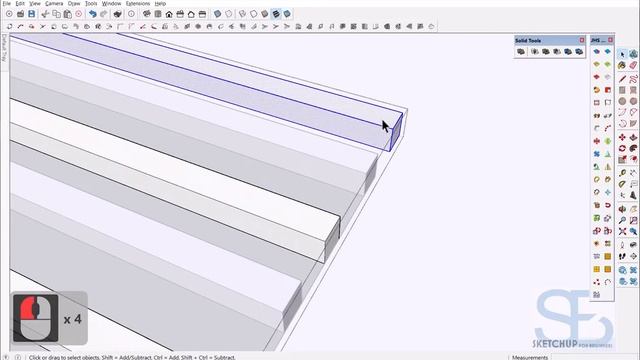
Task: Enable Shaded face style gray cube
Action: pyautogui.click(x=265, y=14)
